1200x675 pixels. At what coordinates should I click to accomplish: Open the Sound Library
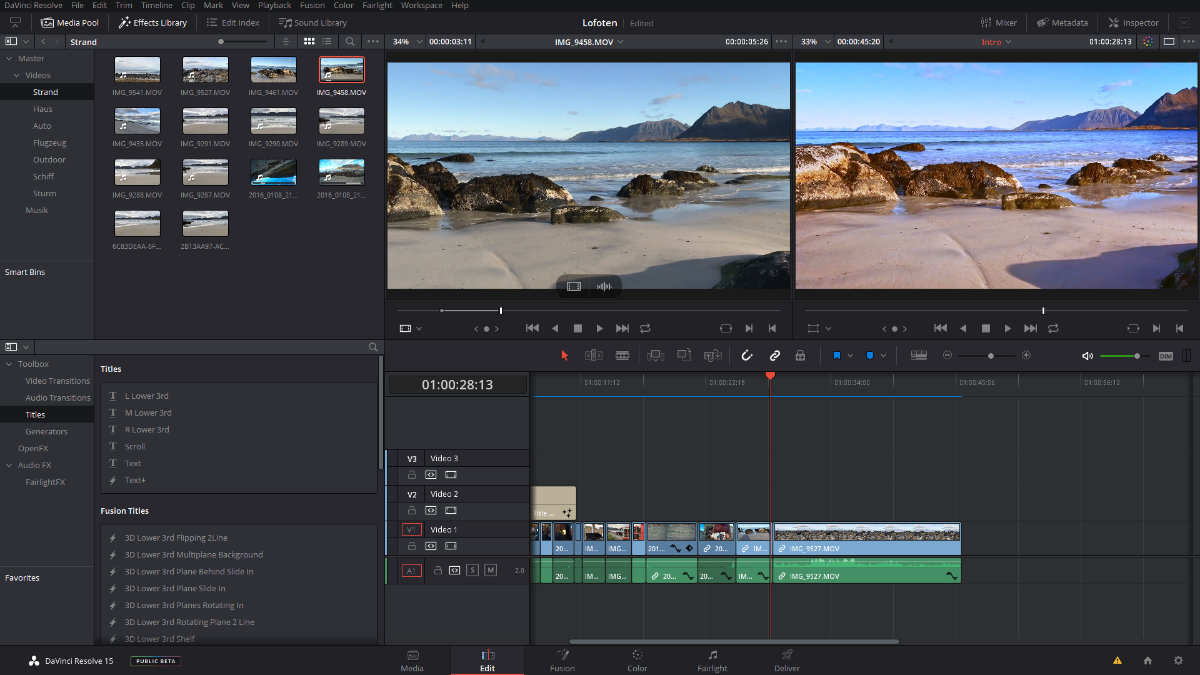coord(313,21)
